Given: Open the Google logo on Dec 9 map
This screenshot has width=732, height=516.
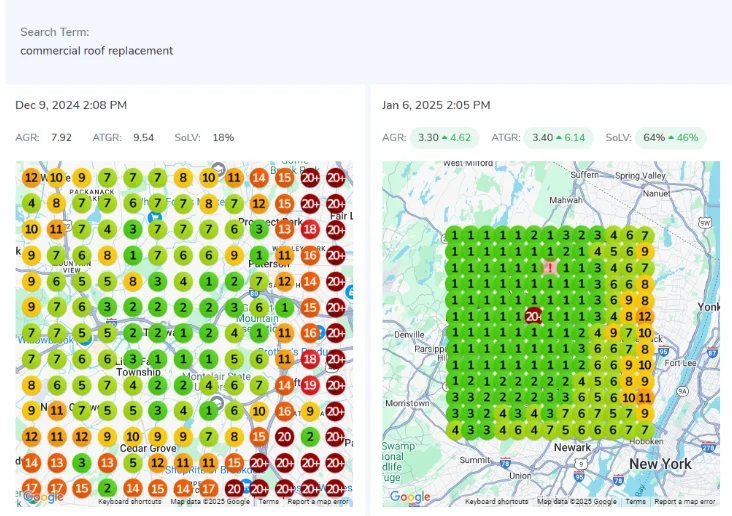Looking at the screenshot, I should click(x=43, y=497).
